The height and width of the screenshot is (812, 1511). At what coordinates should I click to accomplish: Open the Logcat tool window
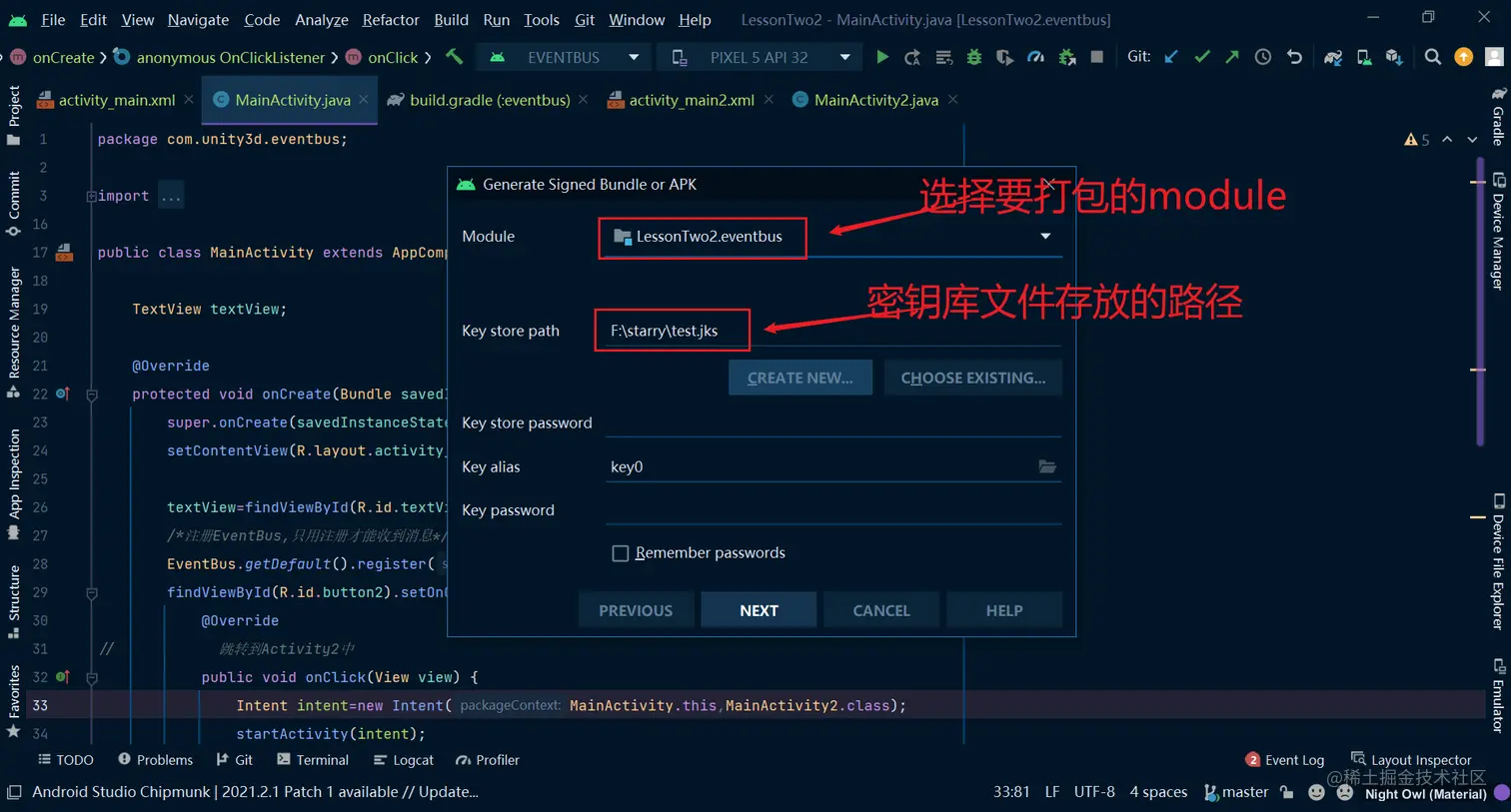tap(403, 760)
